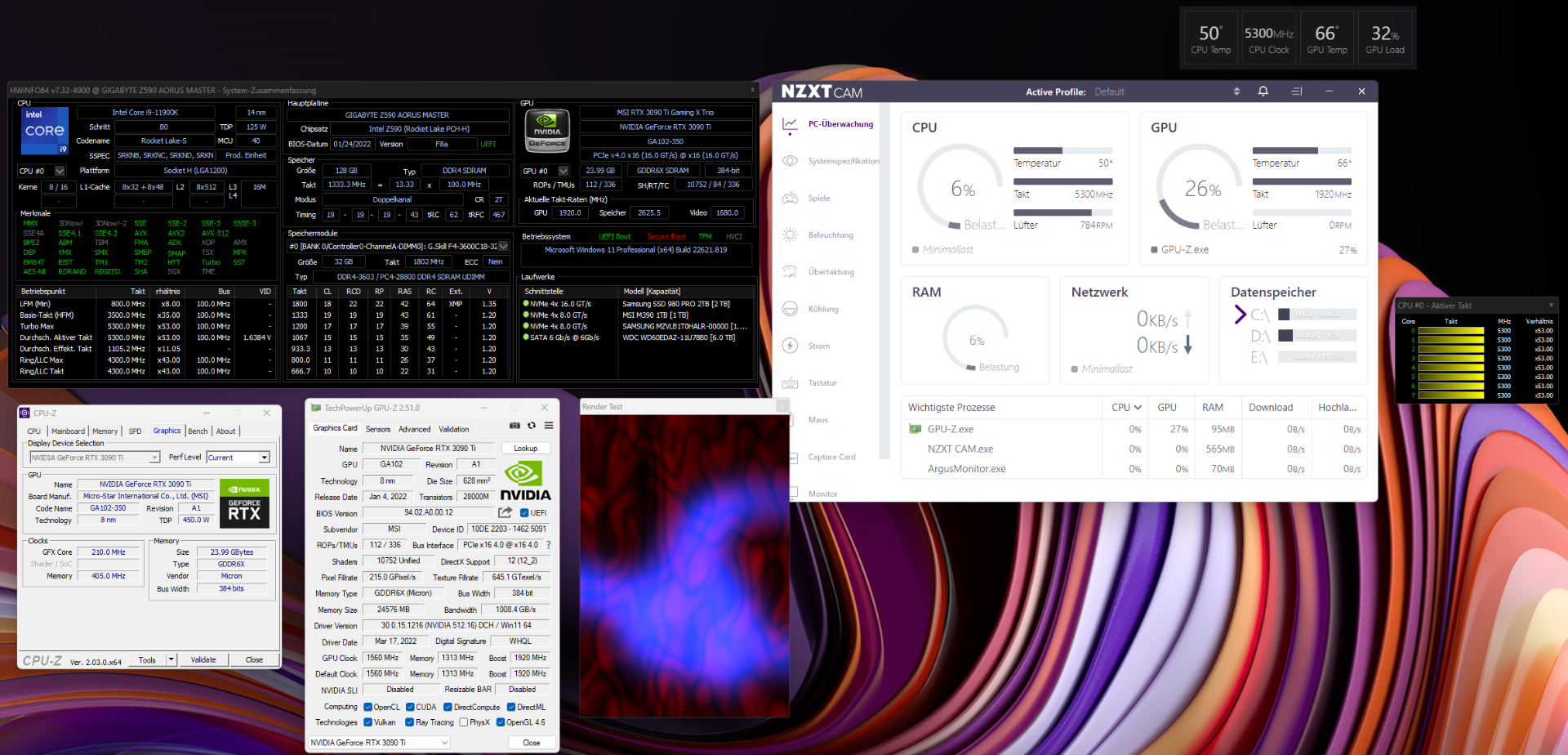Open Kühlung icon in NZXT CAM sidebar
1568x755 pixels.
(790, 309)
